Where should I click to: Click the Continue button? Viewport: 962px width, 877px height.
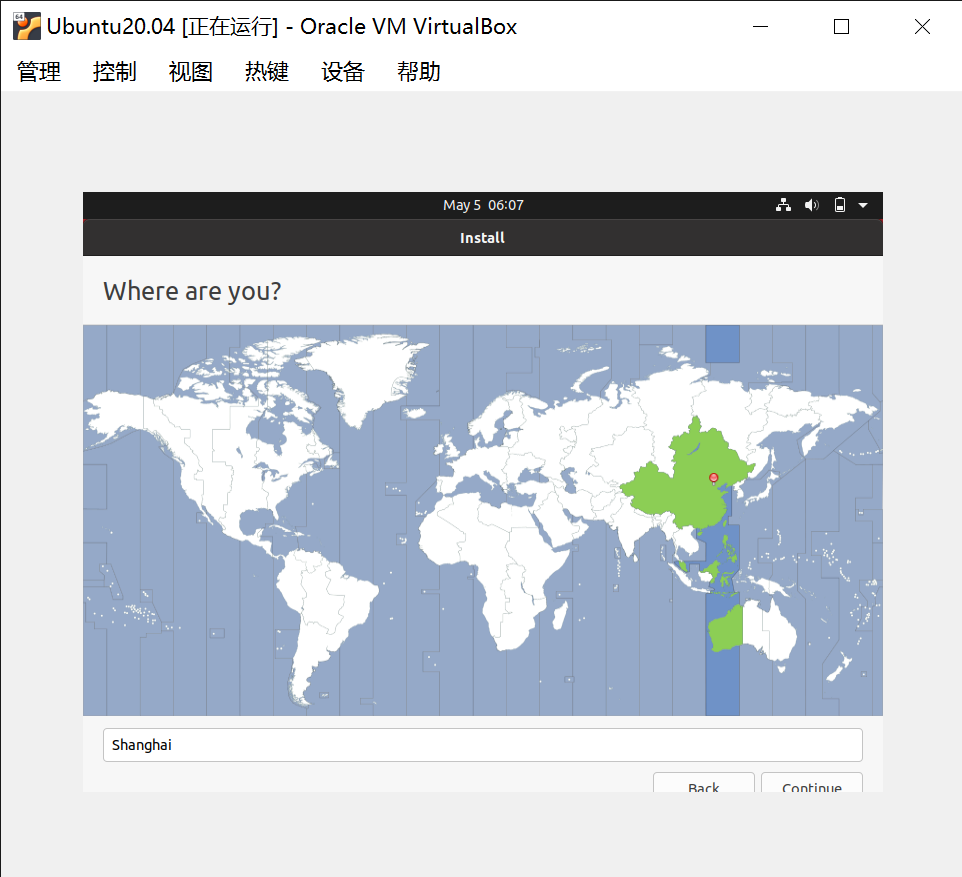(812, 782)
